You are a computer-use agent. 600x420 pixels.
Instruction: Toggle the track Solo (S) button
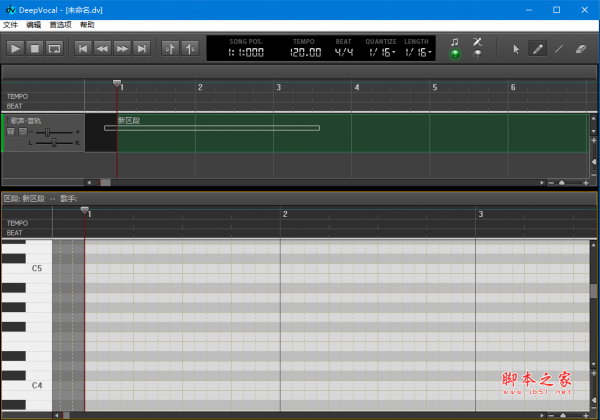tap(23, 132)
